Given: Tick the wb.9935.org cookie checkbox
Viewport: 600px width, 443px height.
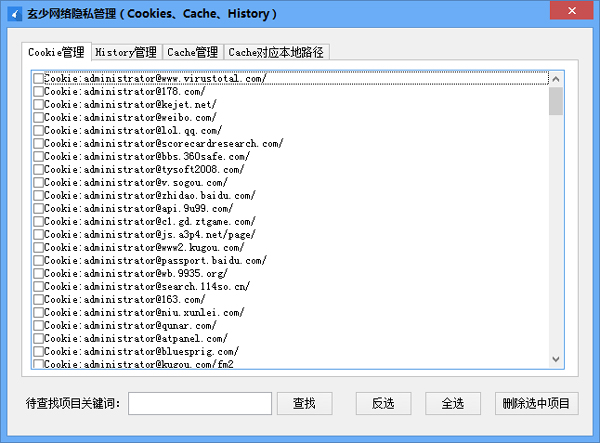Looking at the screenshot, I should (x=38, y=274).
